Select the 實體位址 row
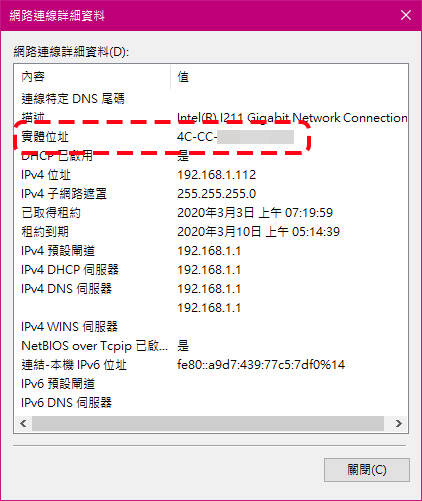Image resolution: width=422 pixels, height=501 pixels. coord(211,137)
